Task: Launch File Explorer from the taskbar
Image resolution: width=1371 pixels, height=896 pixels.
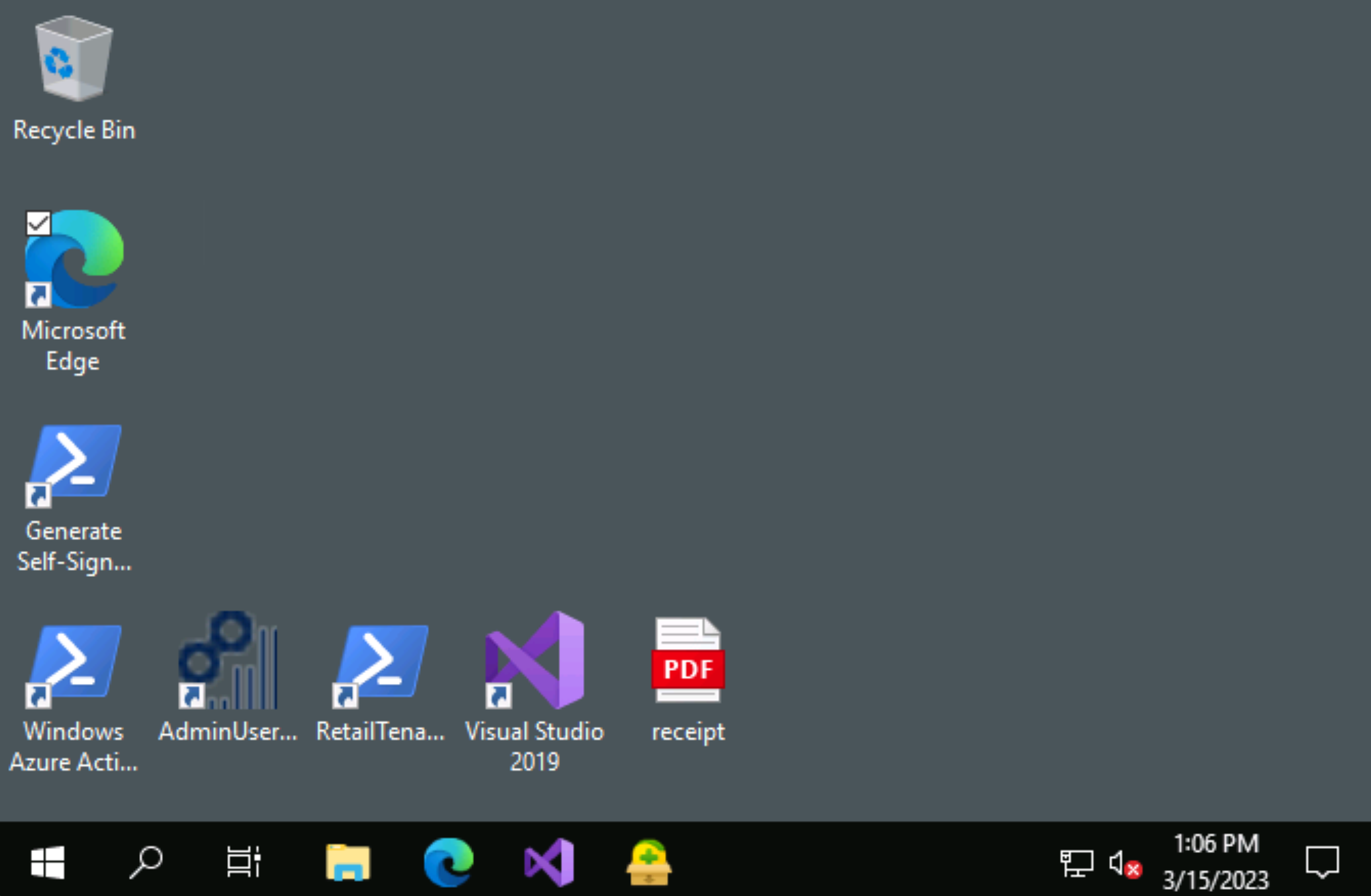Action: click(x=348, y=862)
